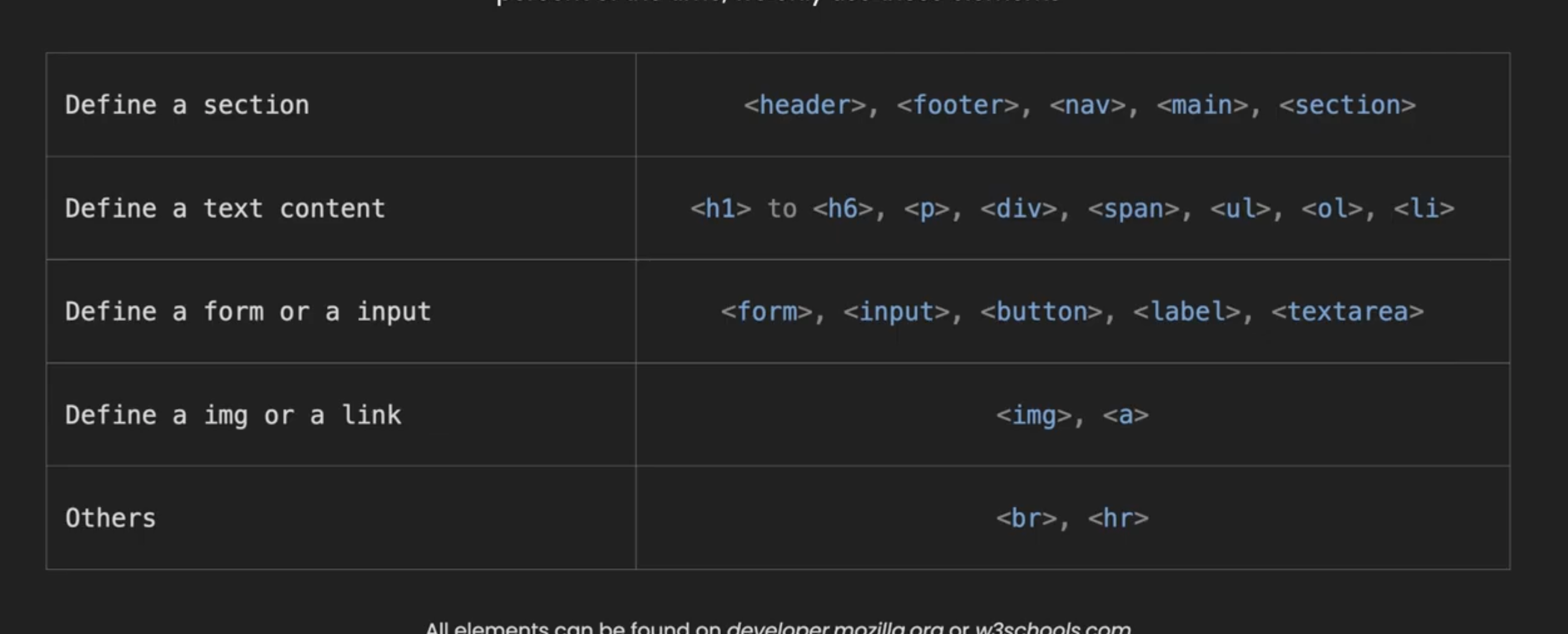Click the <label> tag text
Viewport: 1568px width, 634px height.
click(x=1187, y=312)
